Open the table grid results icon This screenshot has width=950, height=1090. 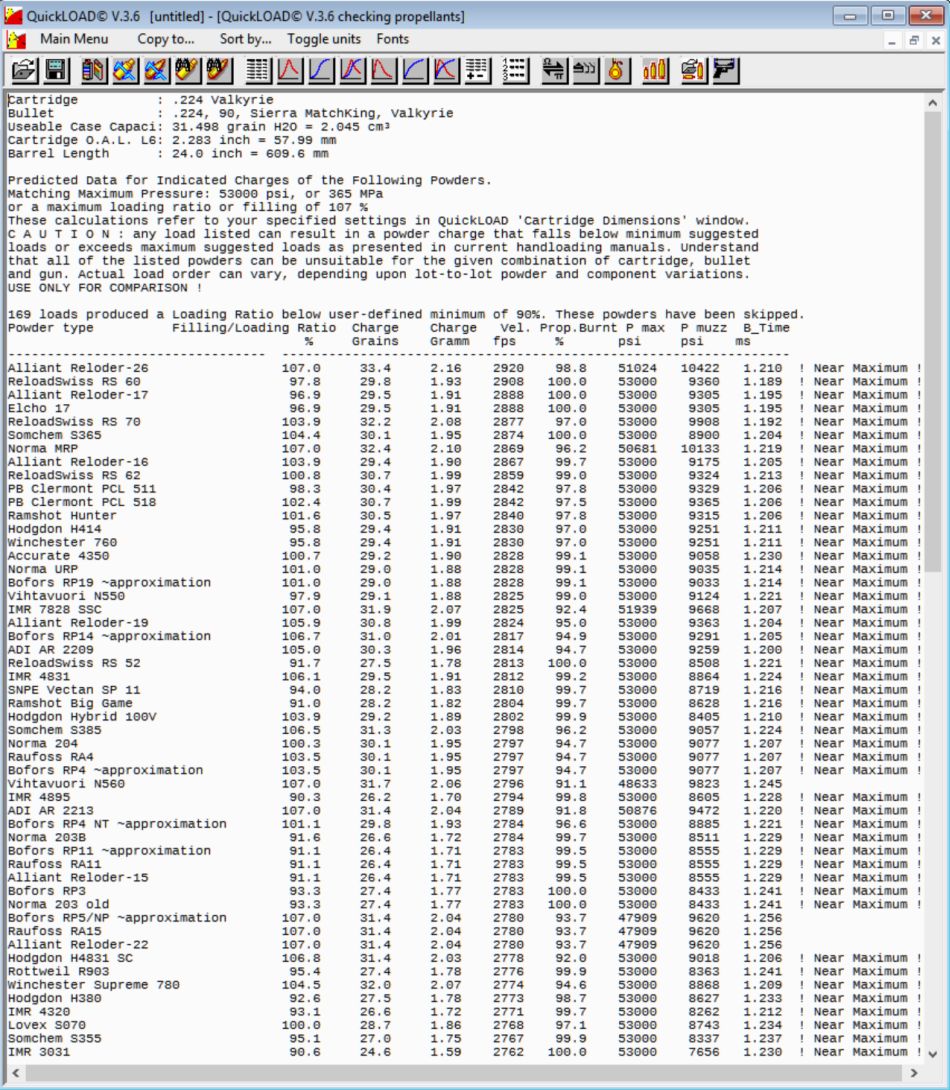258,70
